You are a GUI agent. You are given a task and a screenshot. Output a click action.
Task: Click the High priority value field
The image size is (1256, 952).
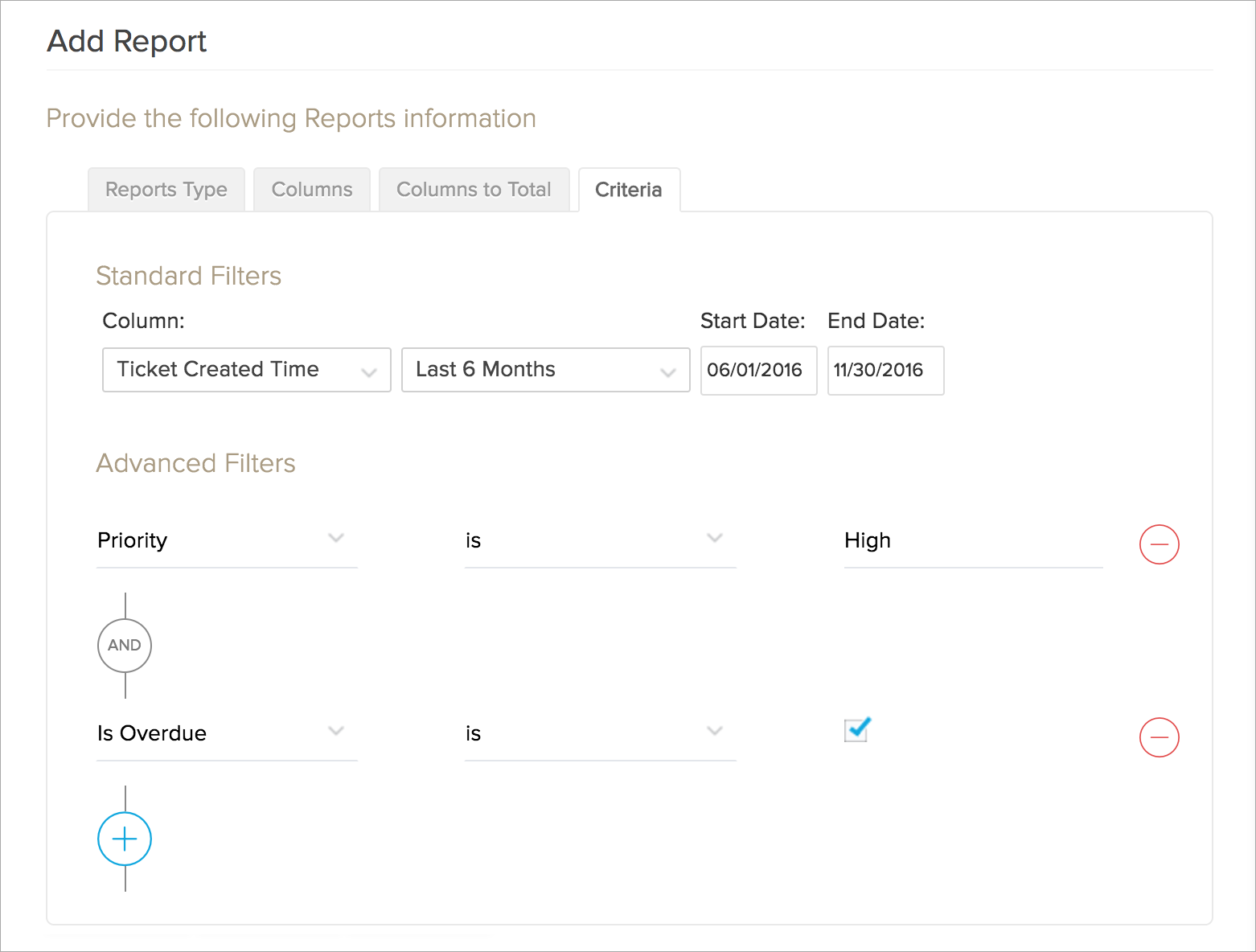click(x=972, y=540)
